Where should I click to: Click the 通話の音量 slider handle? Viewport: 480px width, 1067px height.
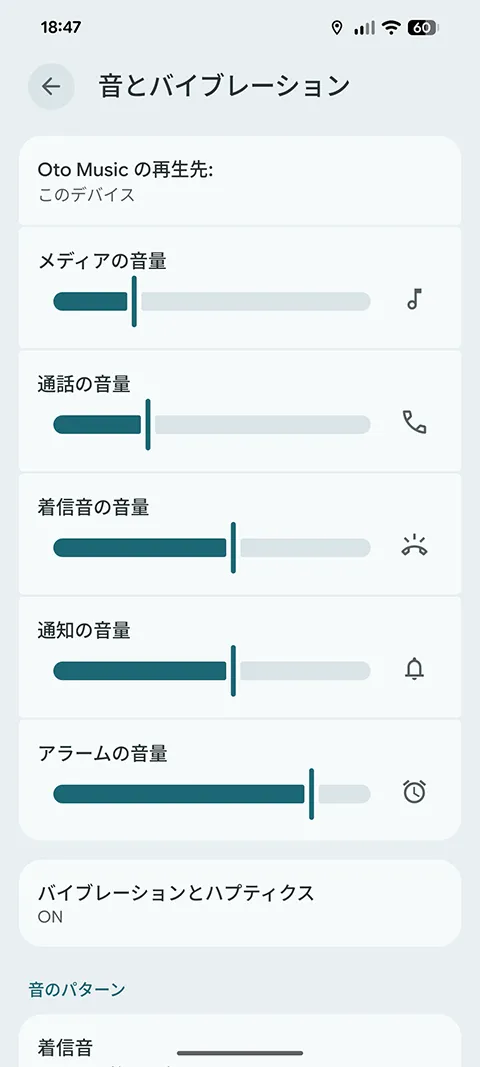pos(148,425)
